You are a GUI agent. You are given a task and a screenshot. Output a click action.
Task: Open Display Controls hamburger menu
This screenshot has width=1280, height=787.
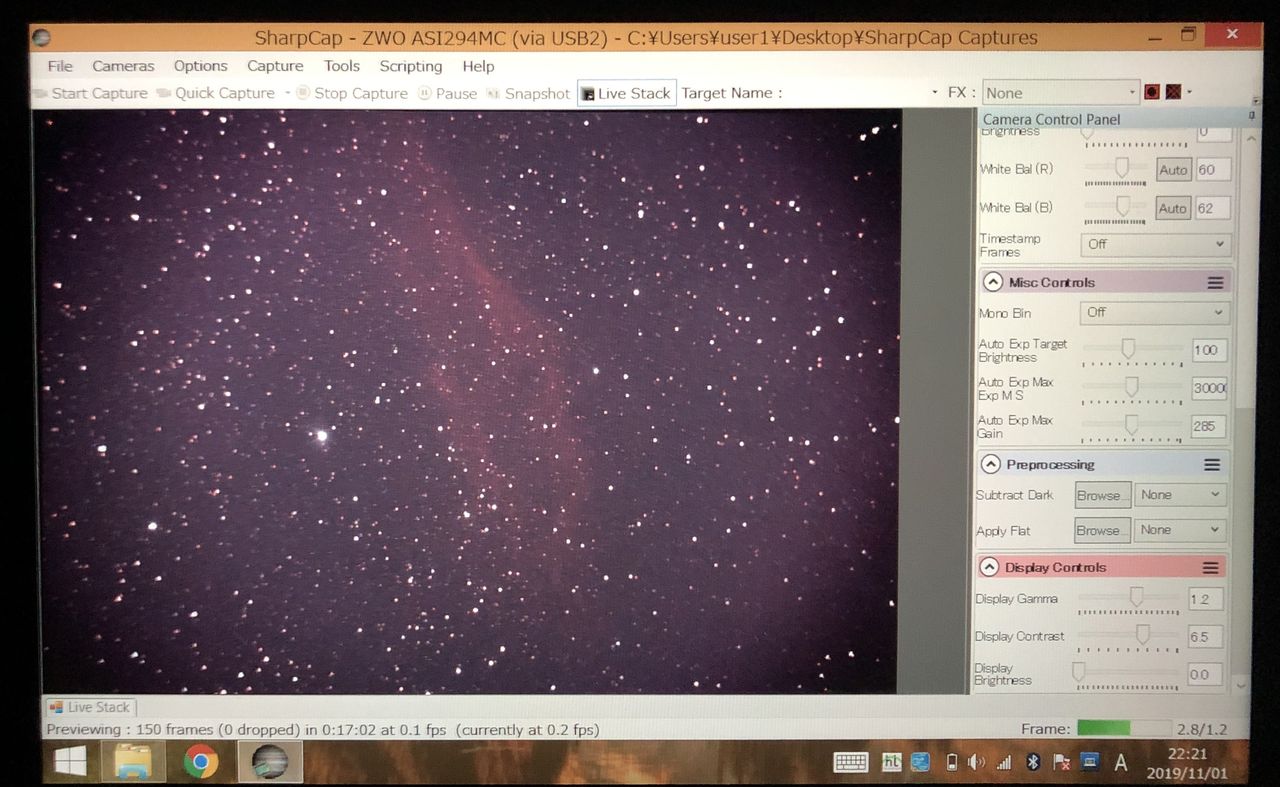[x=1211, y=568]
